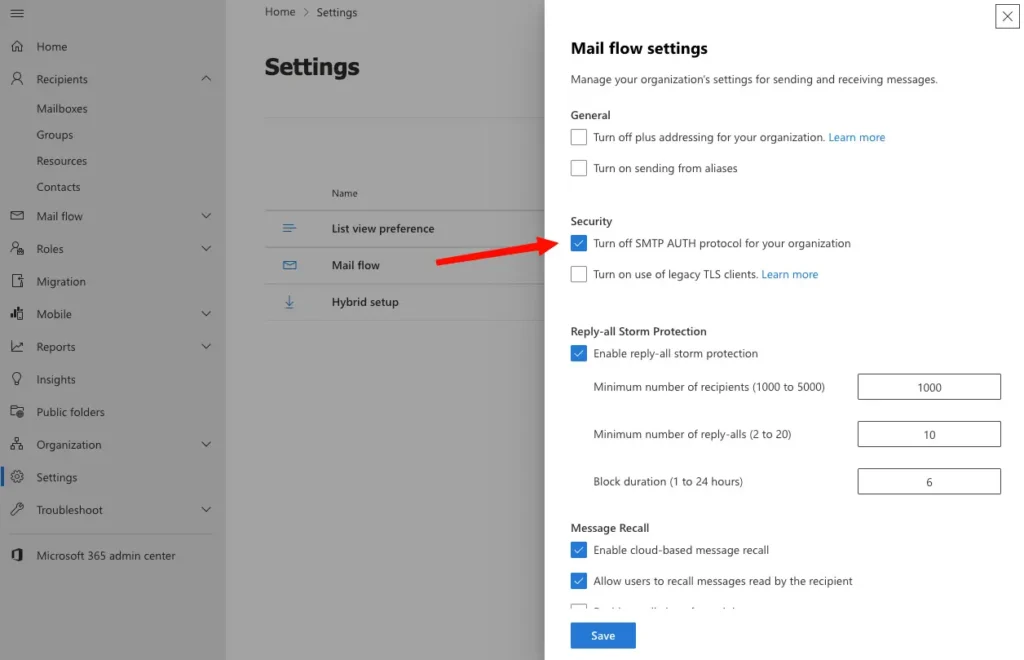Click the Migration icon in sidebar

click(x=17, y=281)
